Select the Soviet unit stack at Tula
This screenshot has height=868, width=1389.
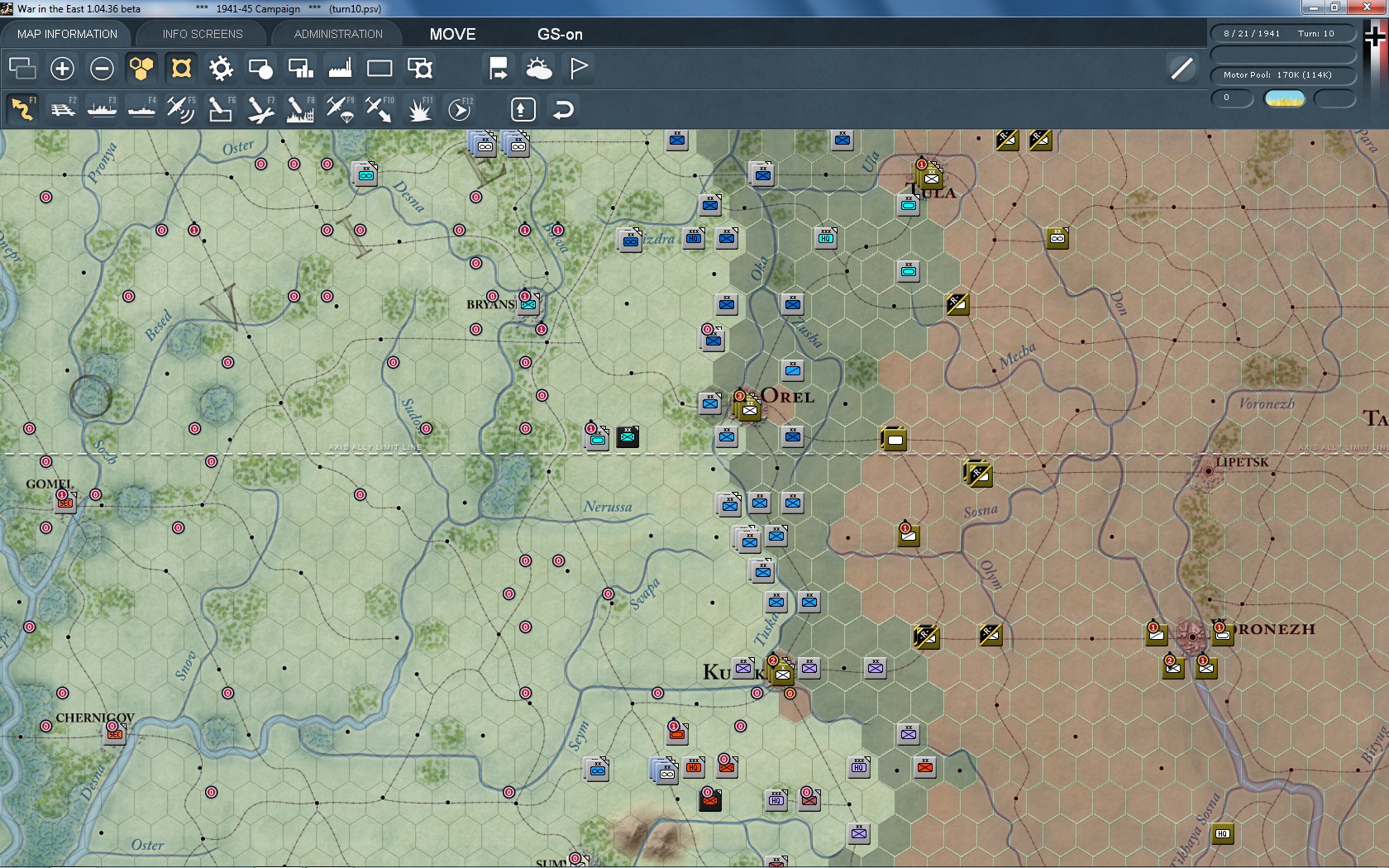point(930,175)
